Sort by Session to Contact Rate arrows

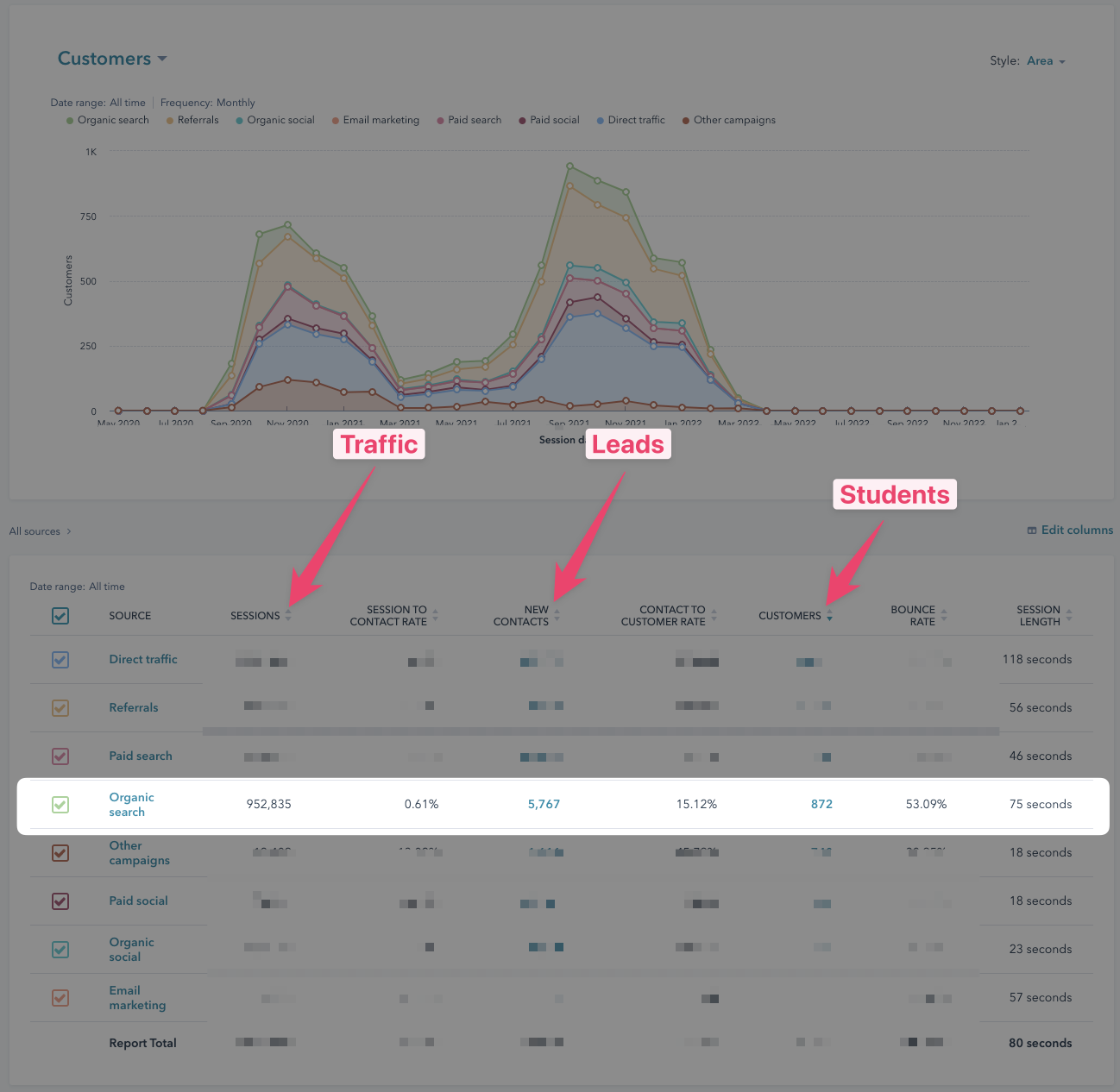tap(435, 616)
